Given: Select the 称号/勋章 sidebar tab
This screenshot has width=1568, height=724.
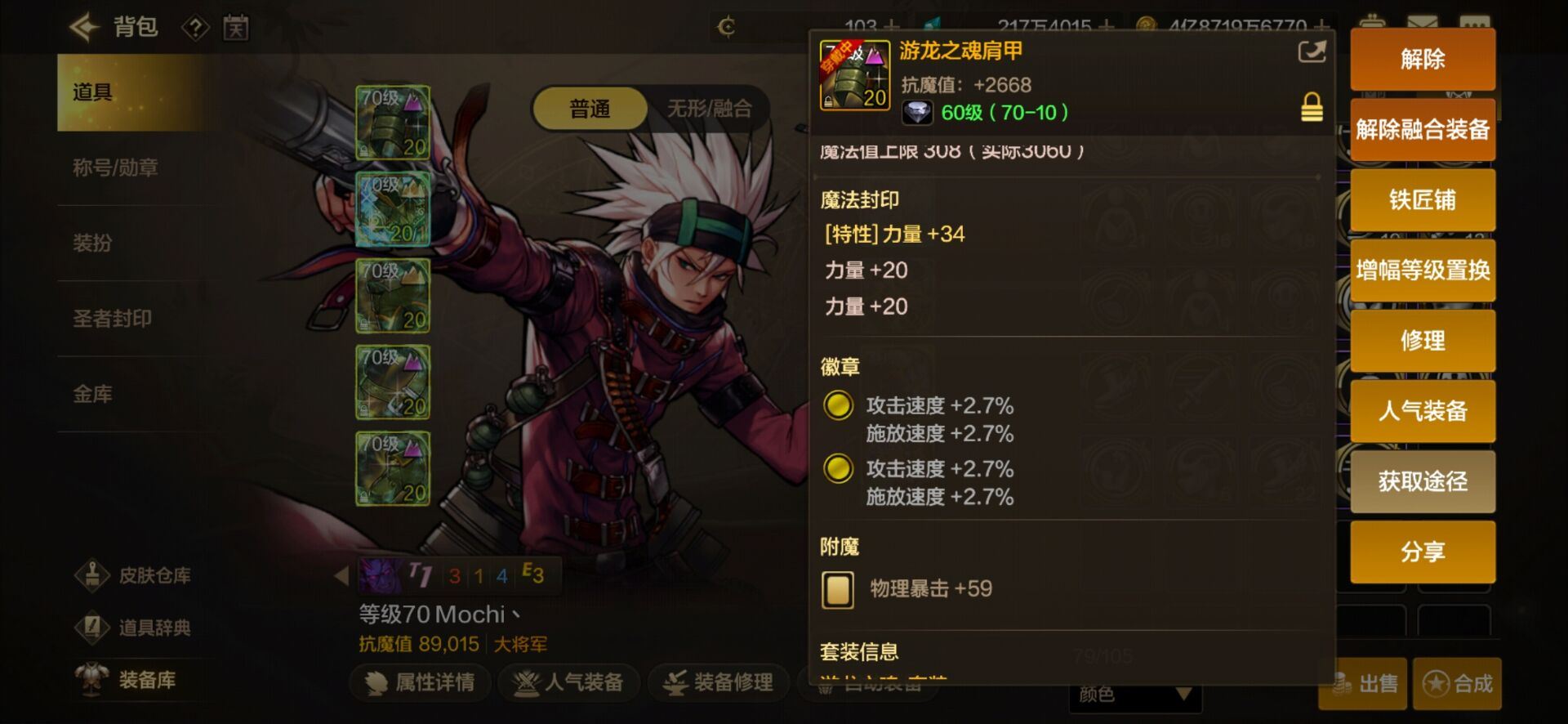Looking at the screenshot, I should point(115,168).
